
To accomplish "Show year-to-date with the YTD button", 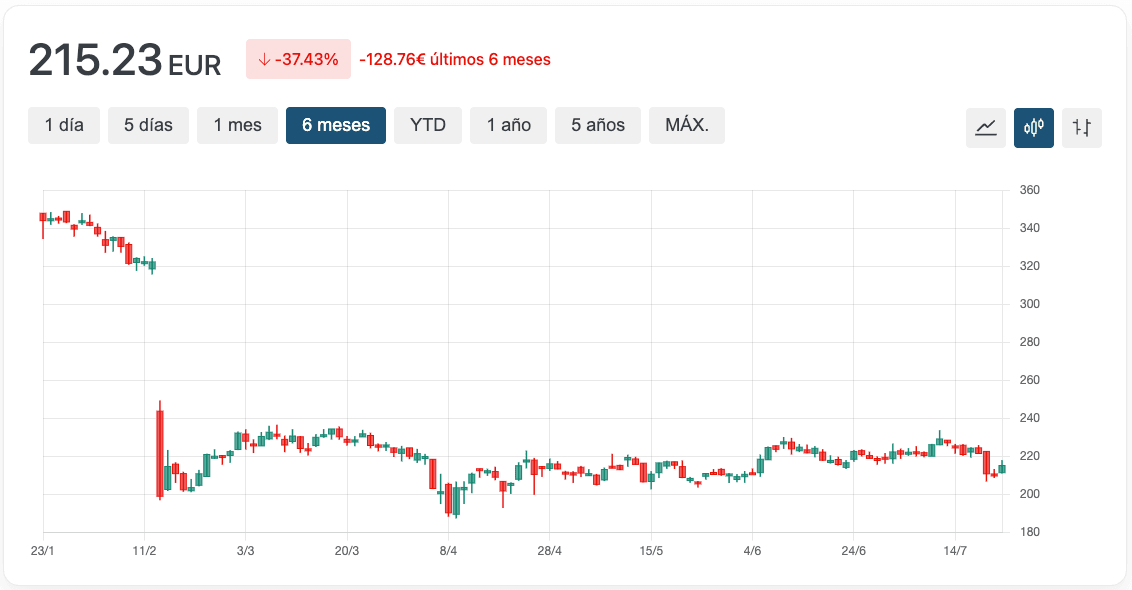I will [428, 125].
